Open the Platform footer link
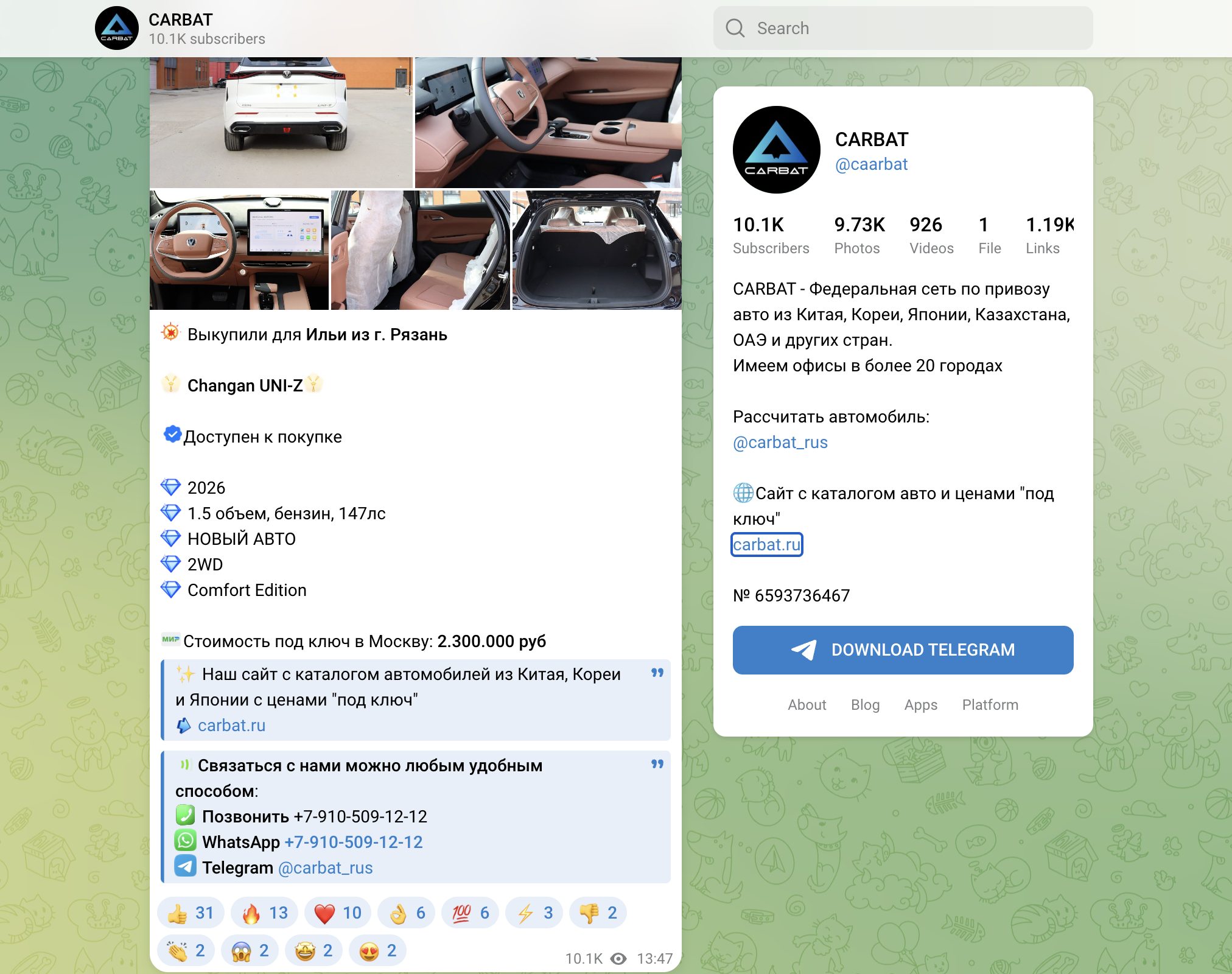 990,704
